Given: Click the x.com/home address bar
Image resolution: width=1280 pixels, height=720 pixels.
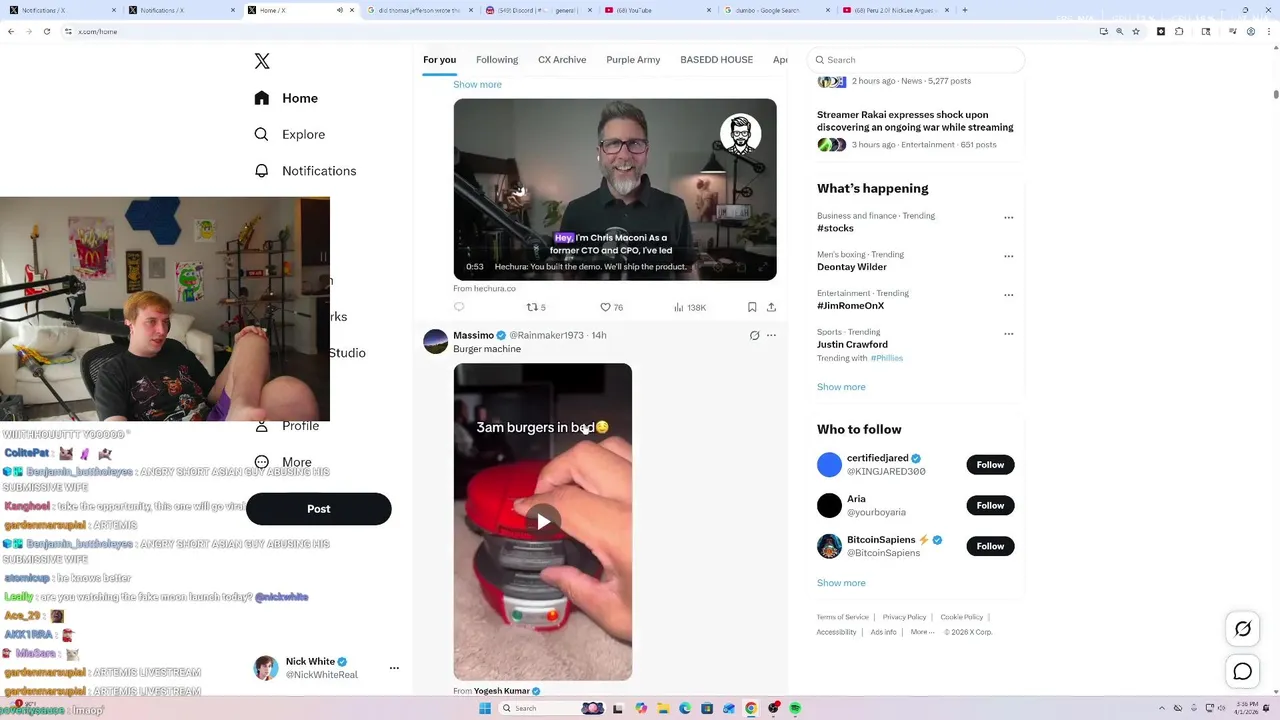Looking at the screenshot, I should click(x=580, y=31).
